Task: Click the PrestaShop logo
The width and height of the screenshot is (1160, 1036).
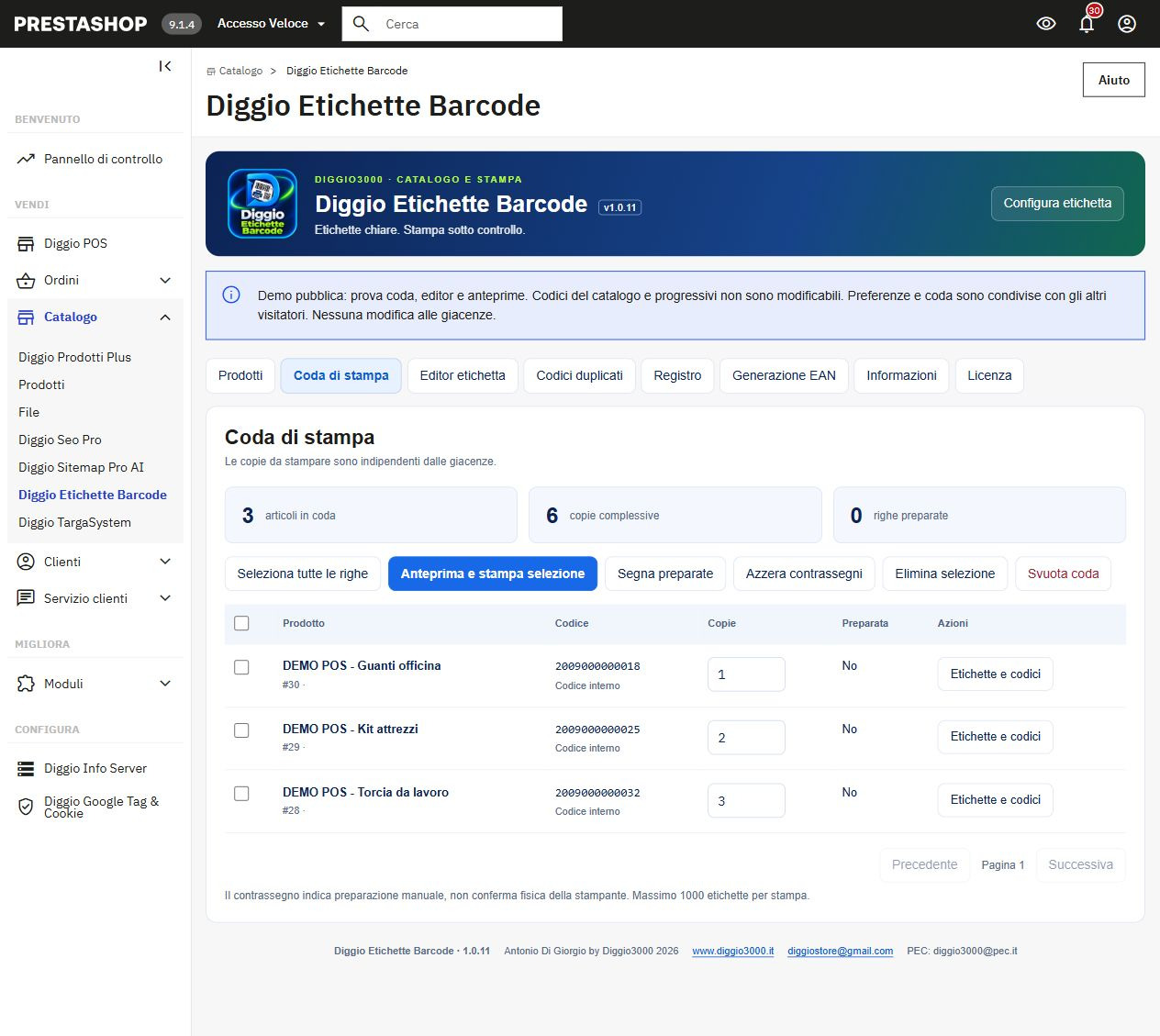Action: click(x=81, y=24)
